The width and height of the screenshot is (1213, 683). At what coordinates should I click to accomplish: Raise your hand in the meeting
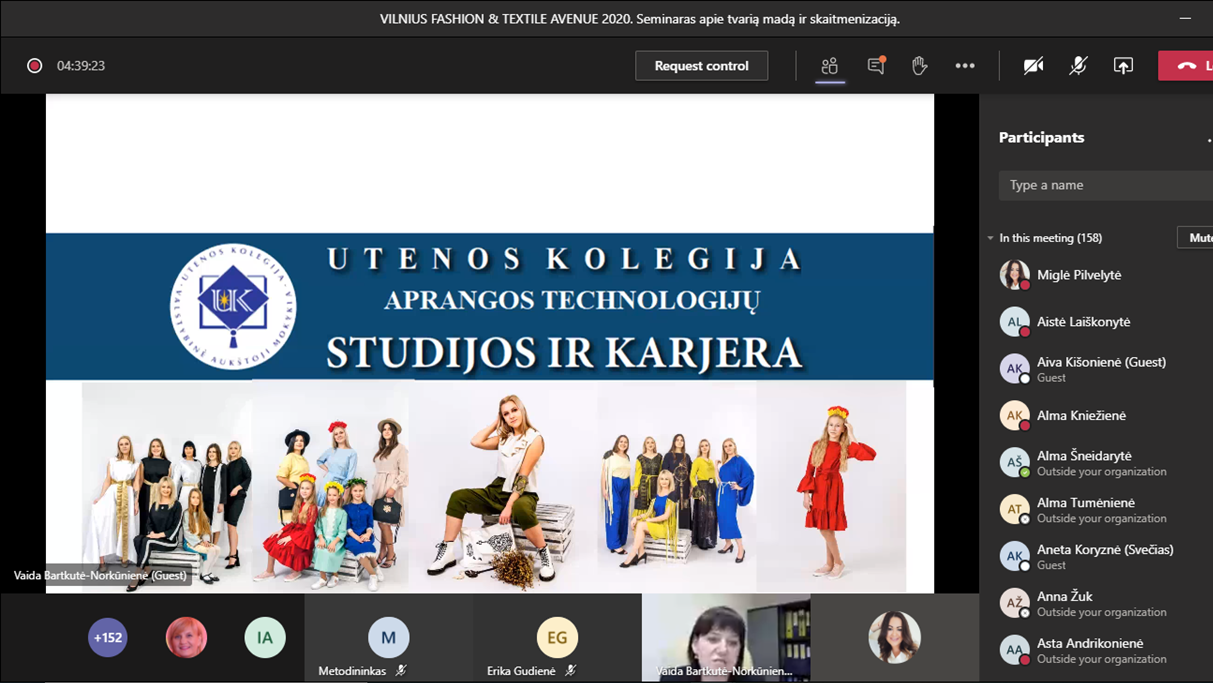click(919, 66)
